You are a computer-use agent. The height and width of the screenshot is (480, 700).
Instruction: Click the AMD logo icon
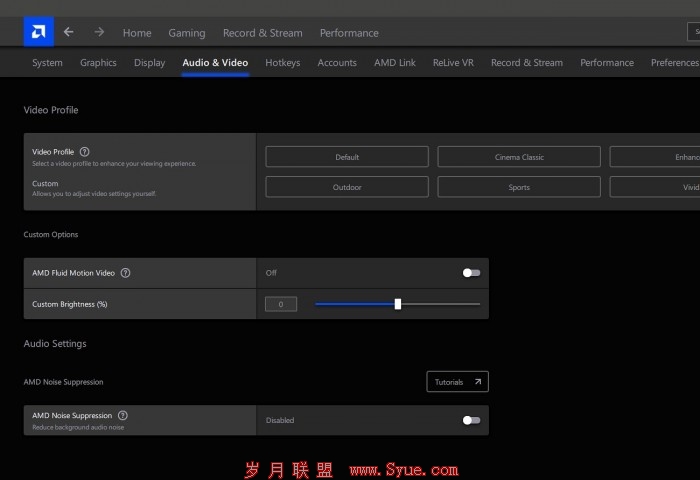click(x=39, y=32)
